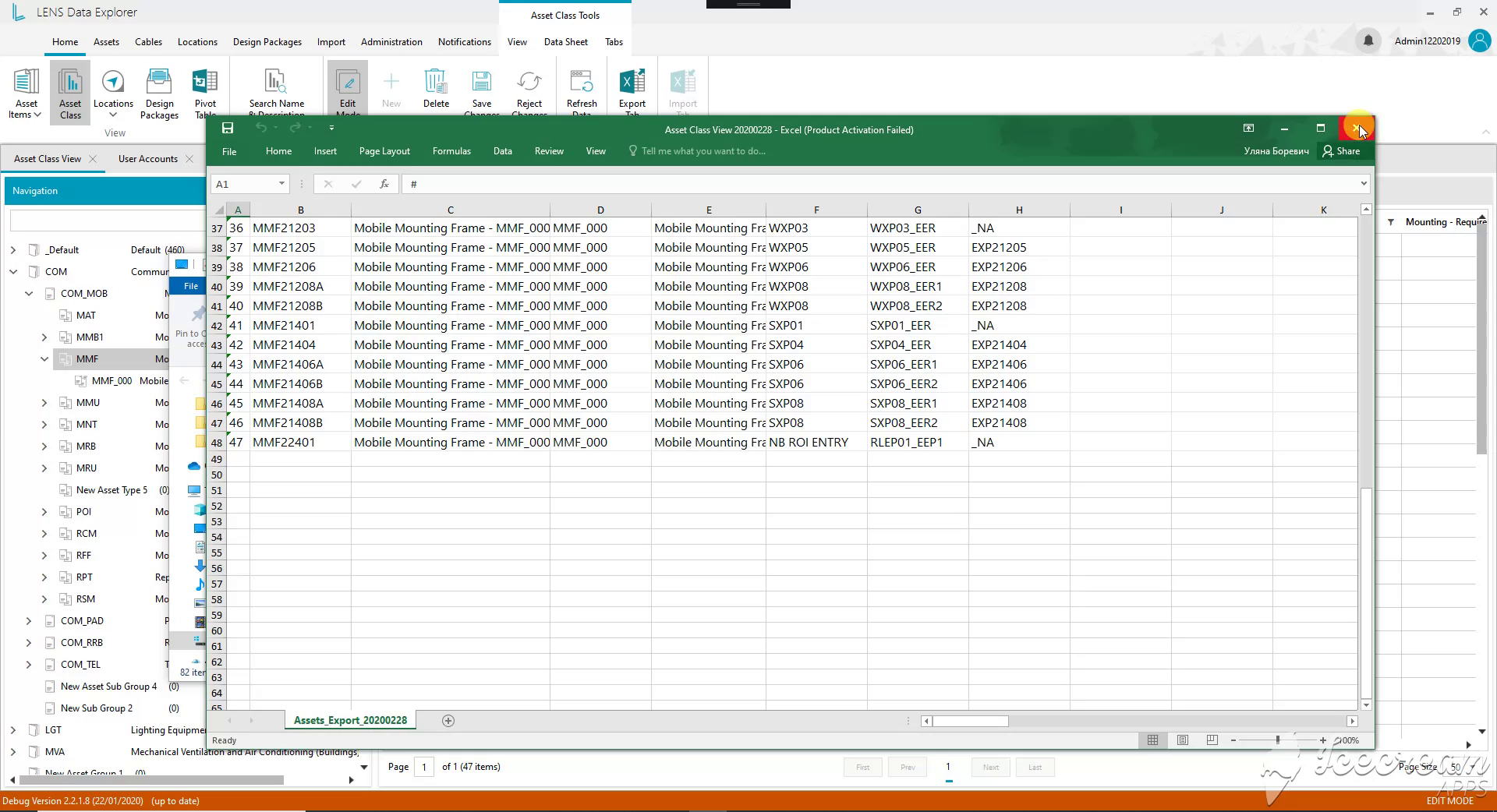Open the Pivot Table view
The image size is (1497, 812).
205,92
